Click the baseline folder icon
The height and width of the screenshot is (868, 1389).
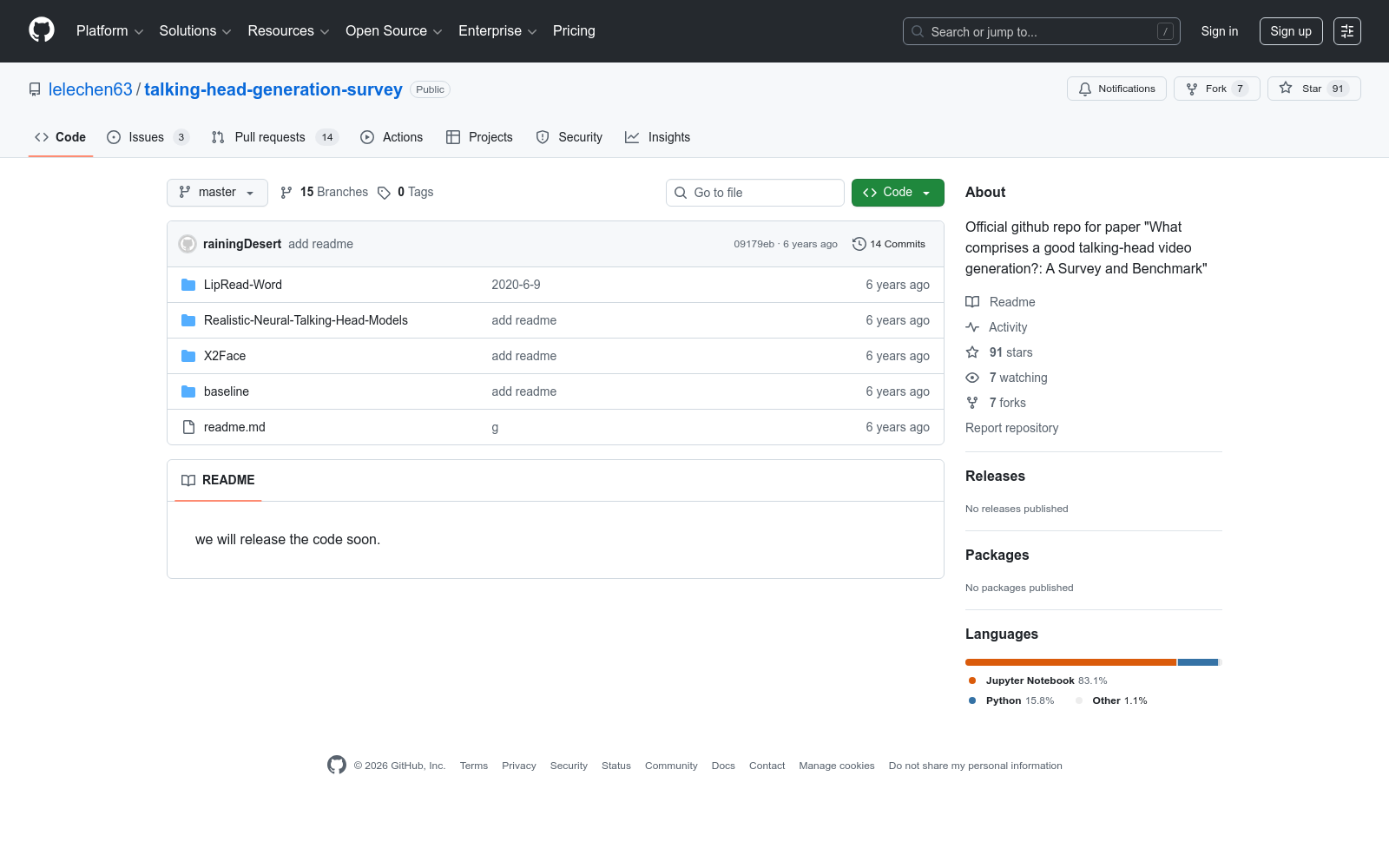(188, 391)
